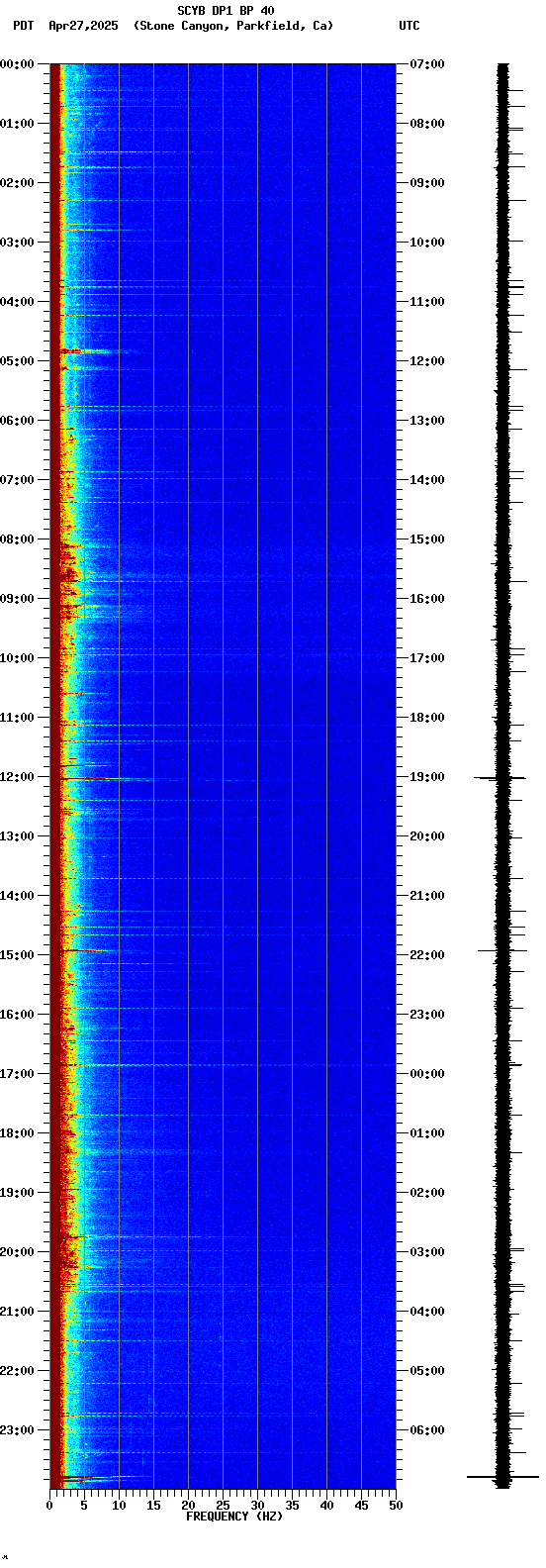Click the '00:00' UTC label on right axis

[x=427, y=1074]
